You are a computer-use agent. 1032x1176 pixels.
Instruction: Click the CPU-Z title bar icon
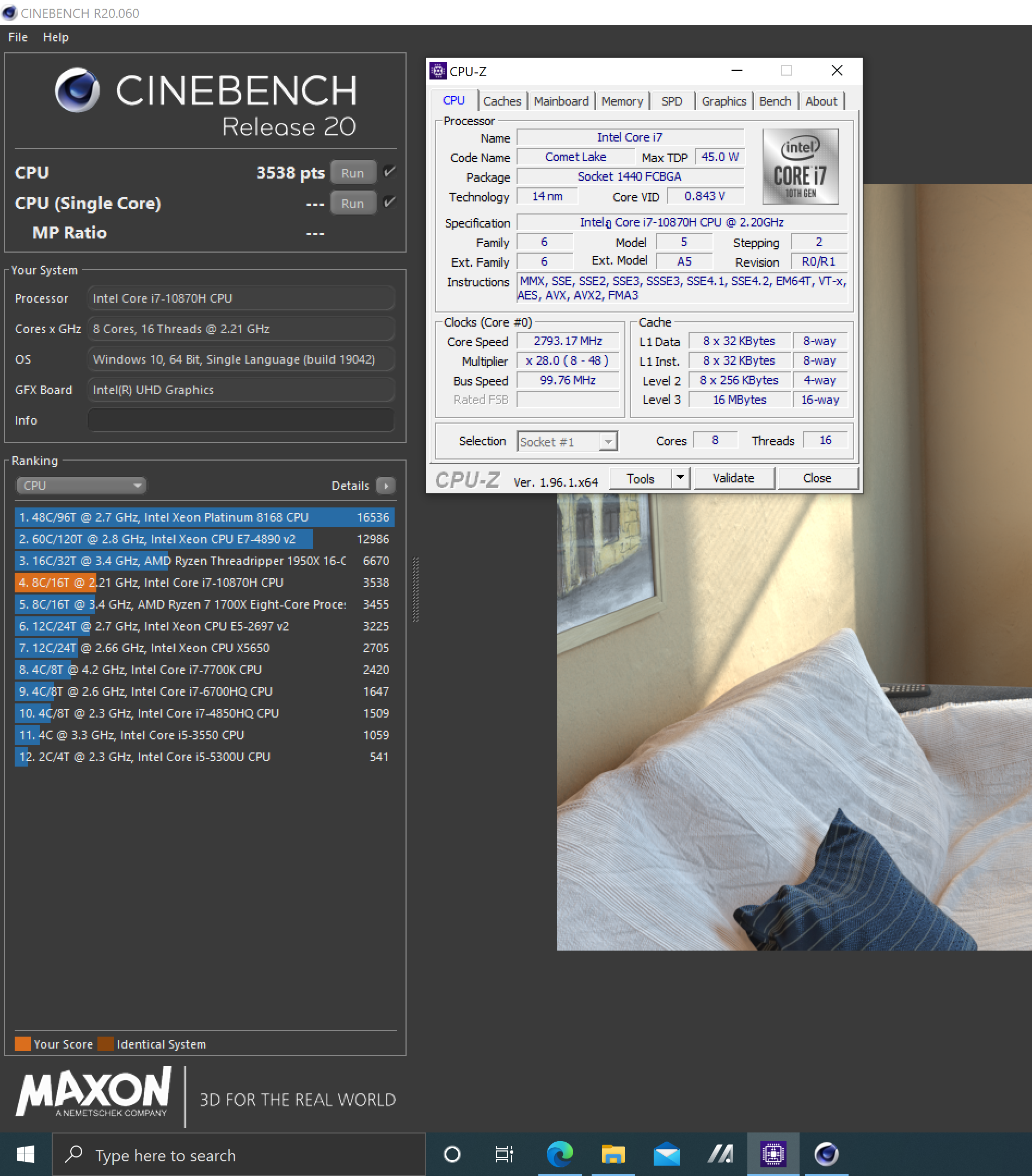coord(438,71)
